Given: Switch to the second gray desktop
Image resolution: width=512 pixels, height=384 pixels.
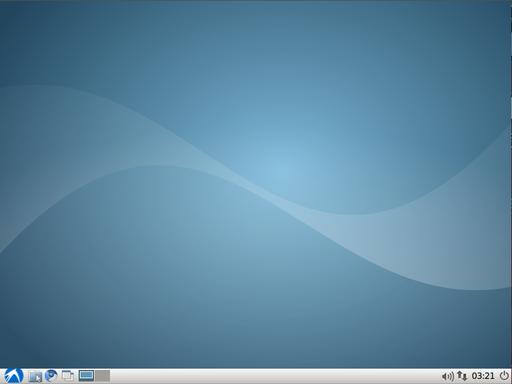Looking at the screenshot, I should (102, 376).
